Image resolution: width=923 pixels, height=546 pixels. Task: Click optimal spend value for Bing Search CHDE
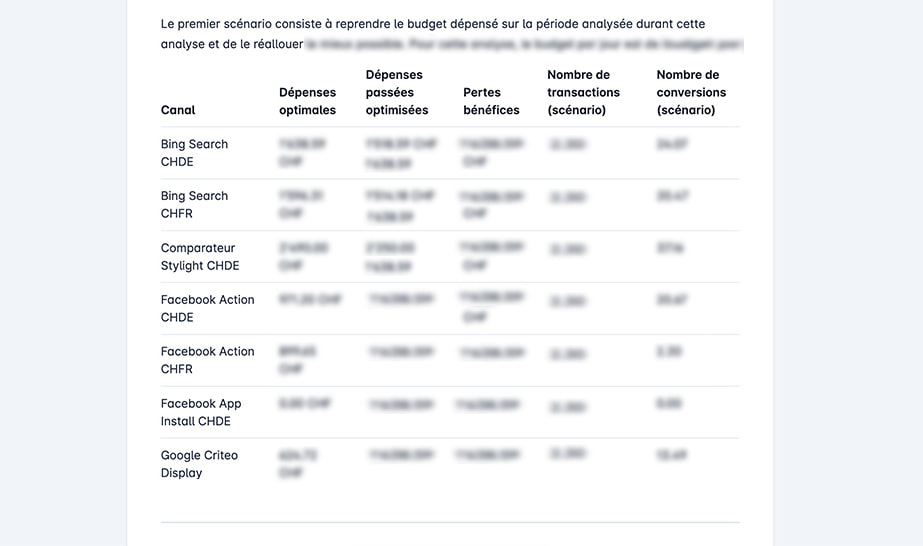[x=303, y=152]
